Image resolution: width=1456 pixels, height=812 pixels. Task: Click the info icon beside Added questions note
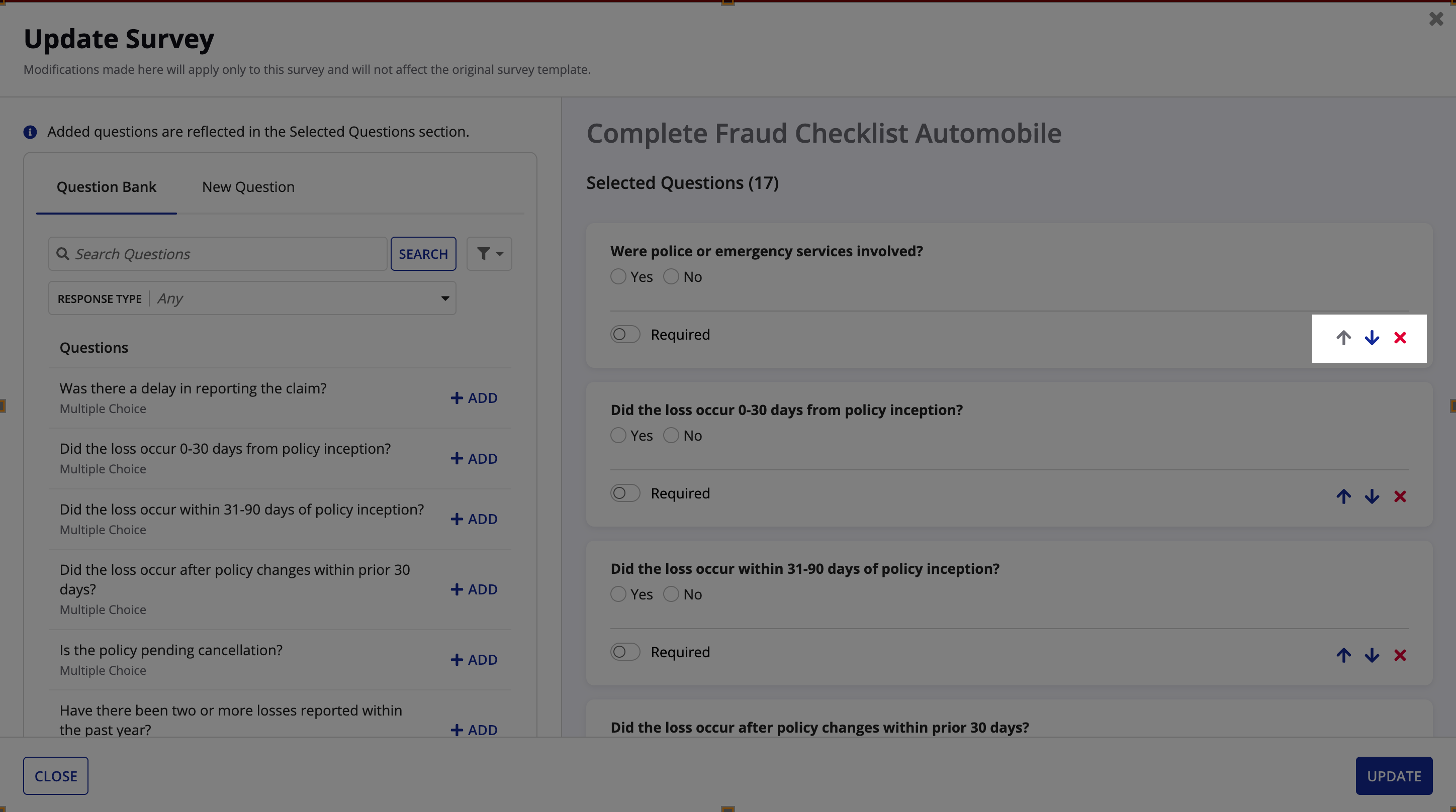30,132
